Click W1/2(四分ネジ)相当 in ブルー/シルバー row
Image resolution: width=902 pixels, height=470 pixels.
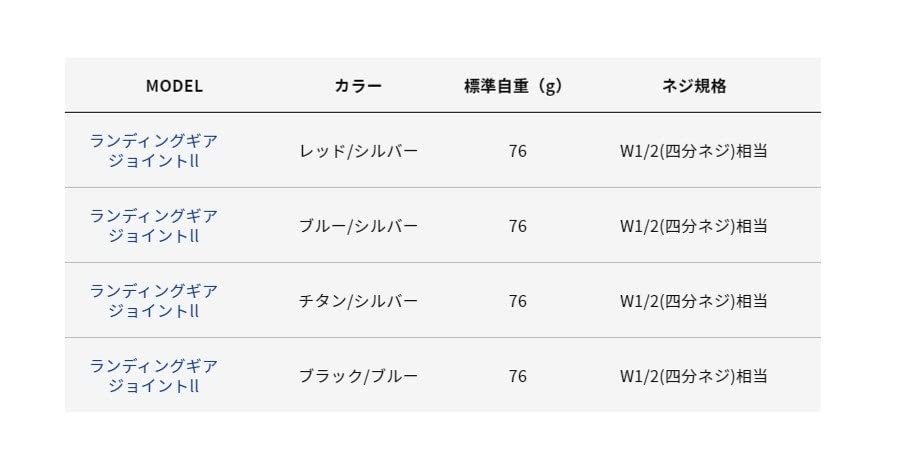694,226
